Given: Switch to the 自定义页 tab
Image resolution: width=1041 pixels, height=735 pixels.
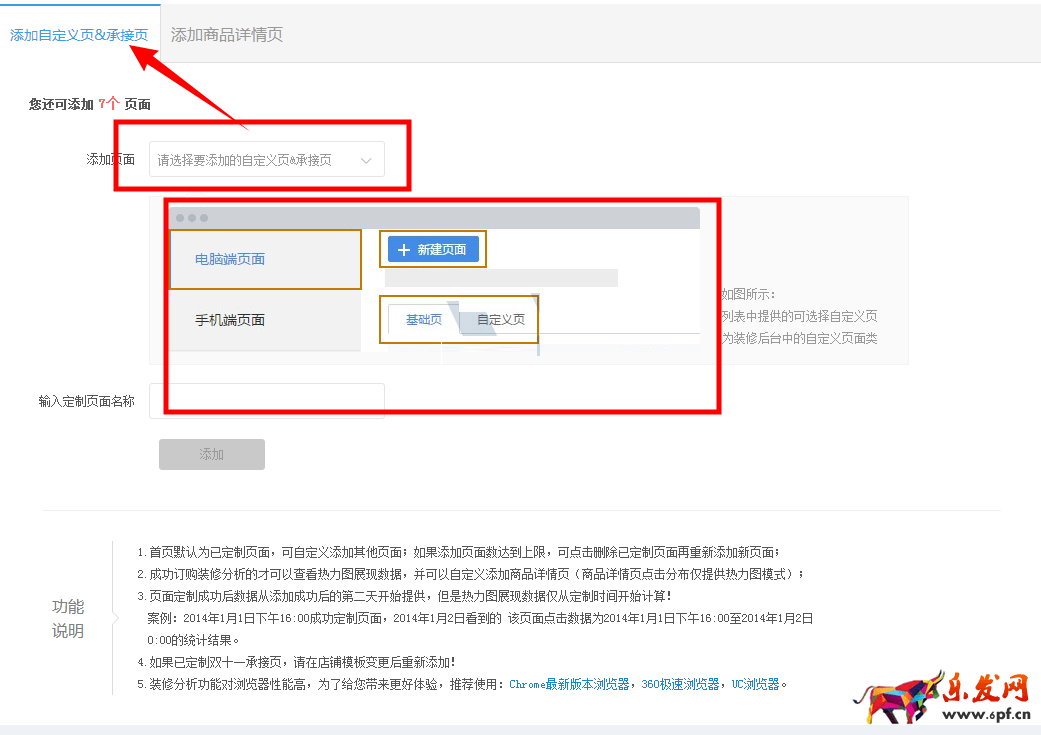Looking at the screenshot, I should tap(501, 320).
